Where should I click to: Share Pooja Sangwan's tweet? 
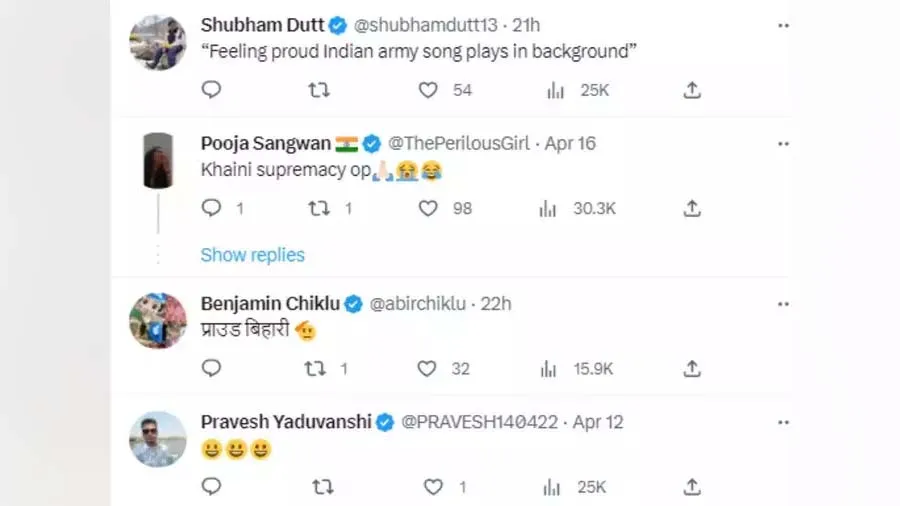(x=691, y=208)
